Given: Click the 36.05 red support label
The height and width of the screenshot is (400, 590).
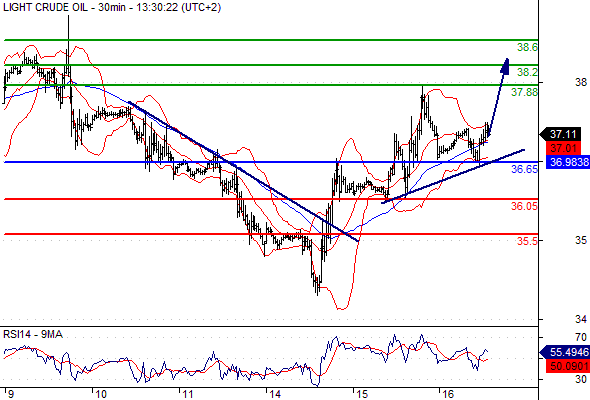Looking at the screenshot, I should 525,206.
